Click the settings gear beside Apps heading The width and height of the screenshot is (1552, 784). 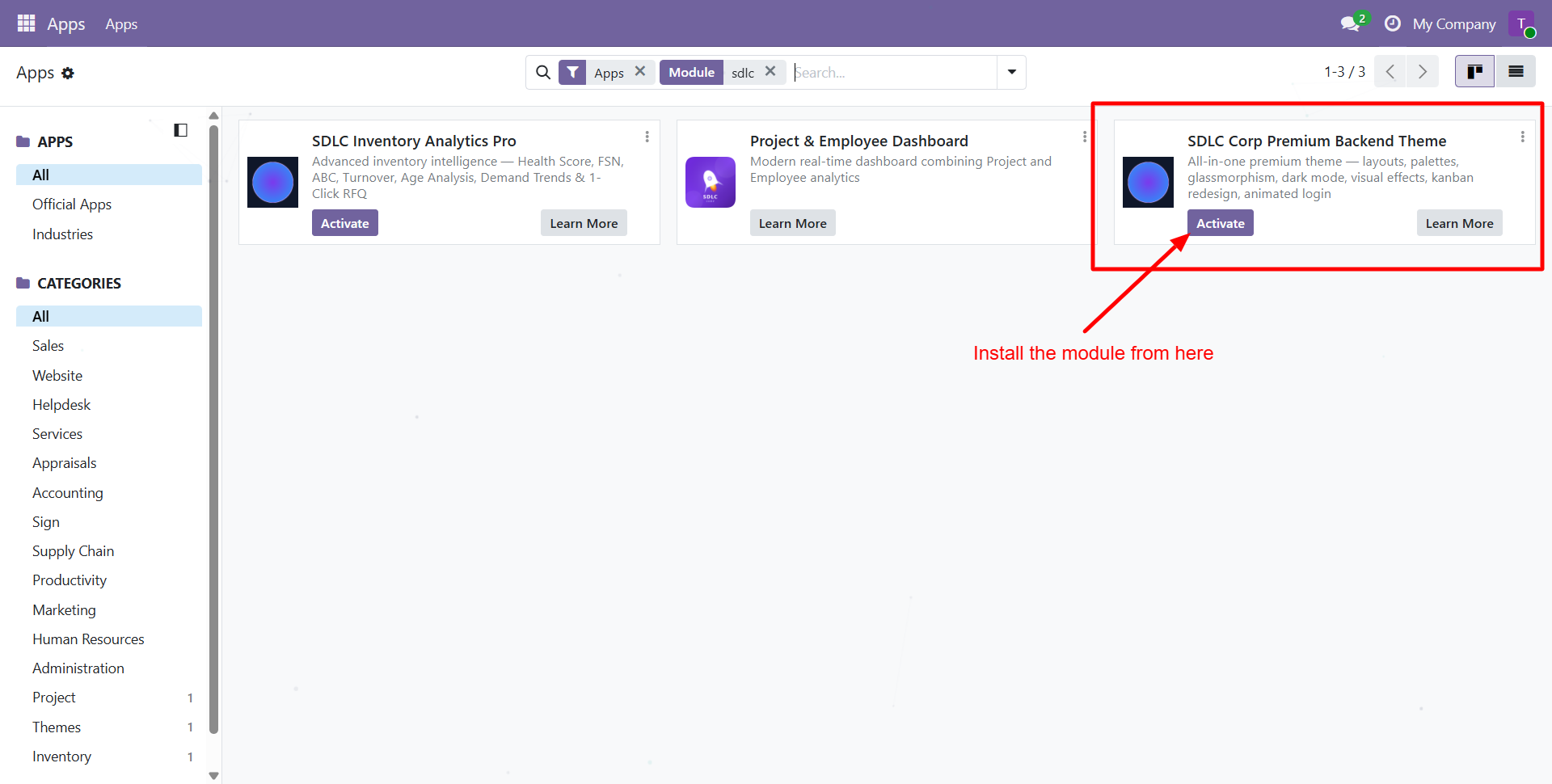(x=69, y=73)
